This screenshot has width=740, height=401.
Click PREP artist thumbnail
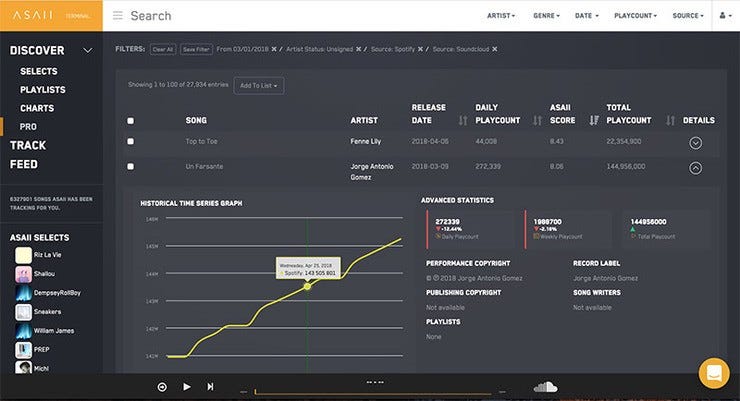[x=24, y=350]
